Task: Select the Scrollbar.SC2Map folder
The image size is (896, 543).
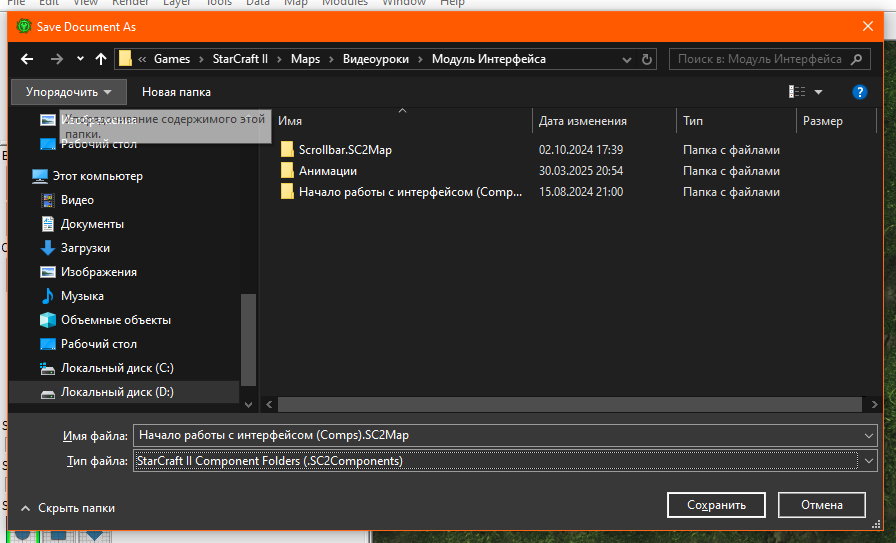Action: pyautogui.click(x=345, y=150)
